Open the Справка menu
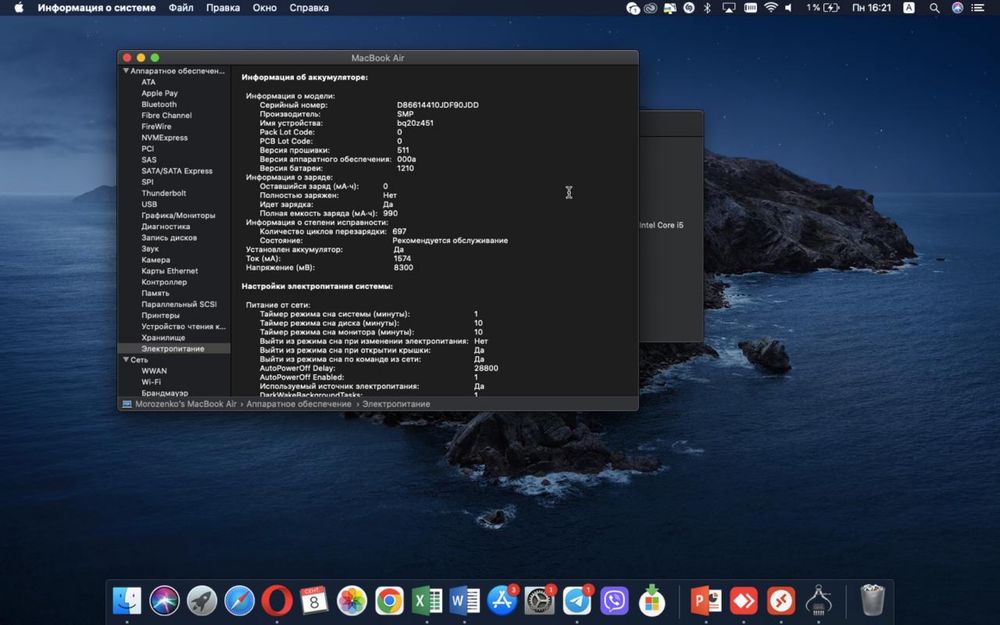Viewport: 1000px width, 625px height. click(309, 8)
